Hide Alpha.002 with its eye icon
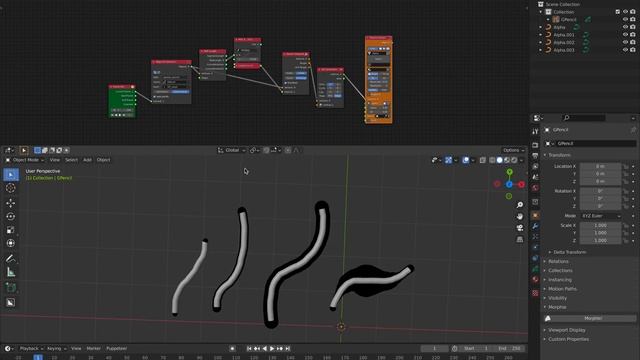The width and height of the screenshot is (640, 360). pyautogui.click(x=625, y=42)
